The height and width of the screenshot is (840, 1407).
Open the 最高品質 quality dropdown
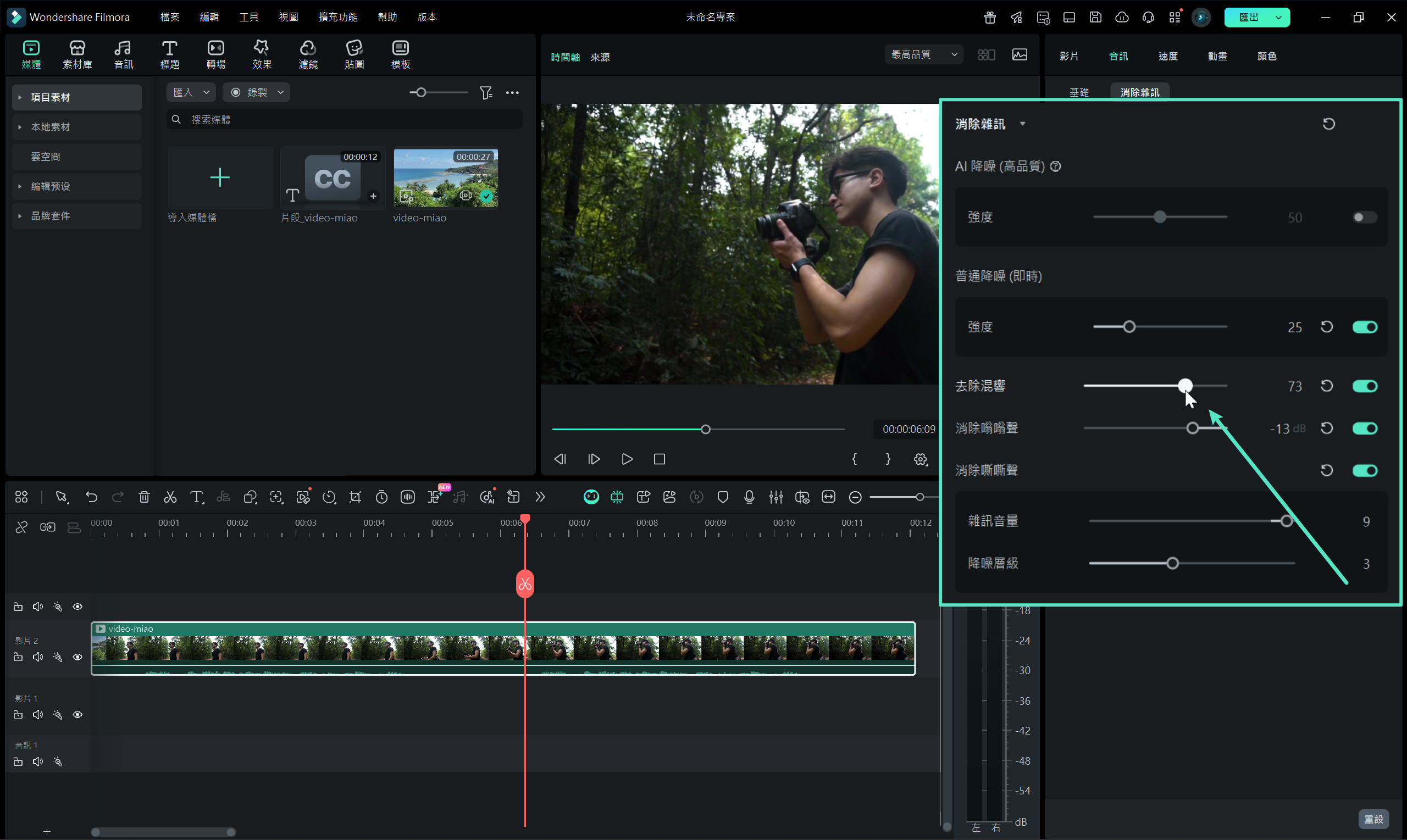pyautogui.click(x=923, y=54)
